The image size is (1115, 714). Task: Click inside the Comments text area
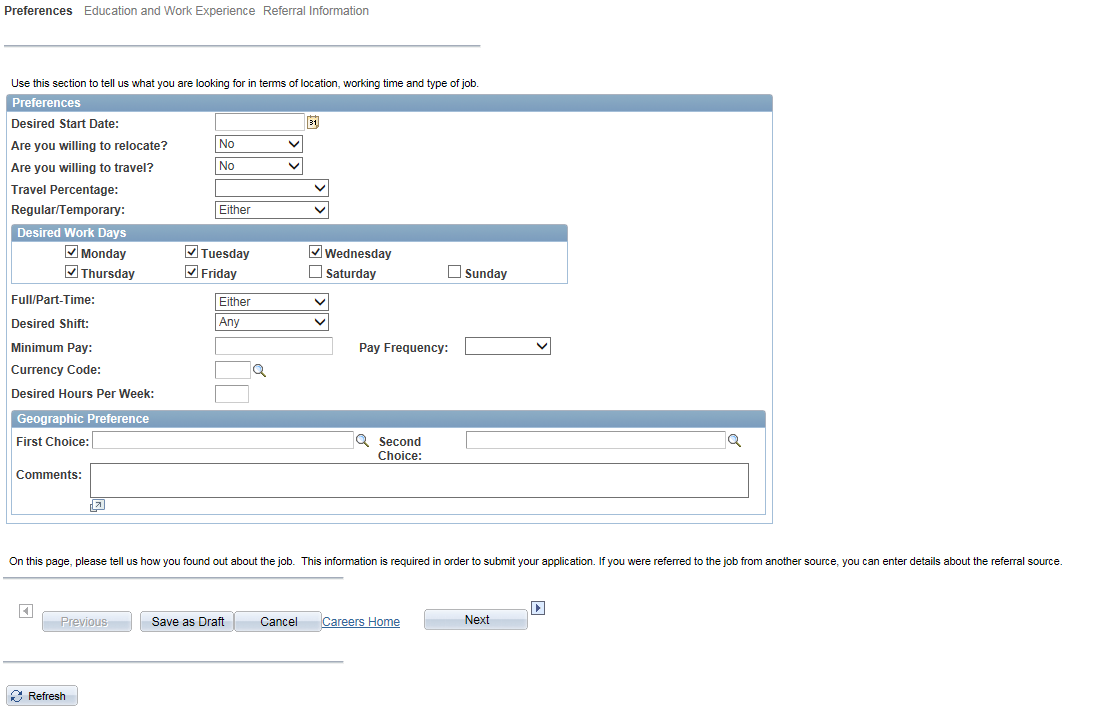(420, 481)
